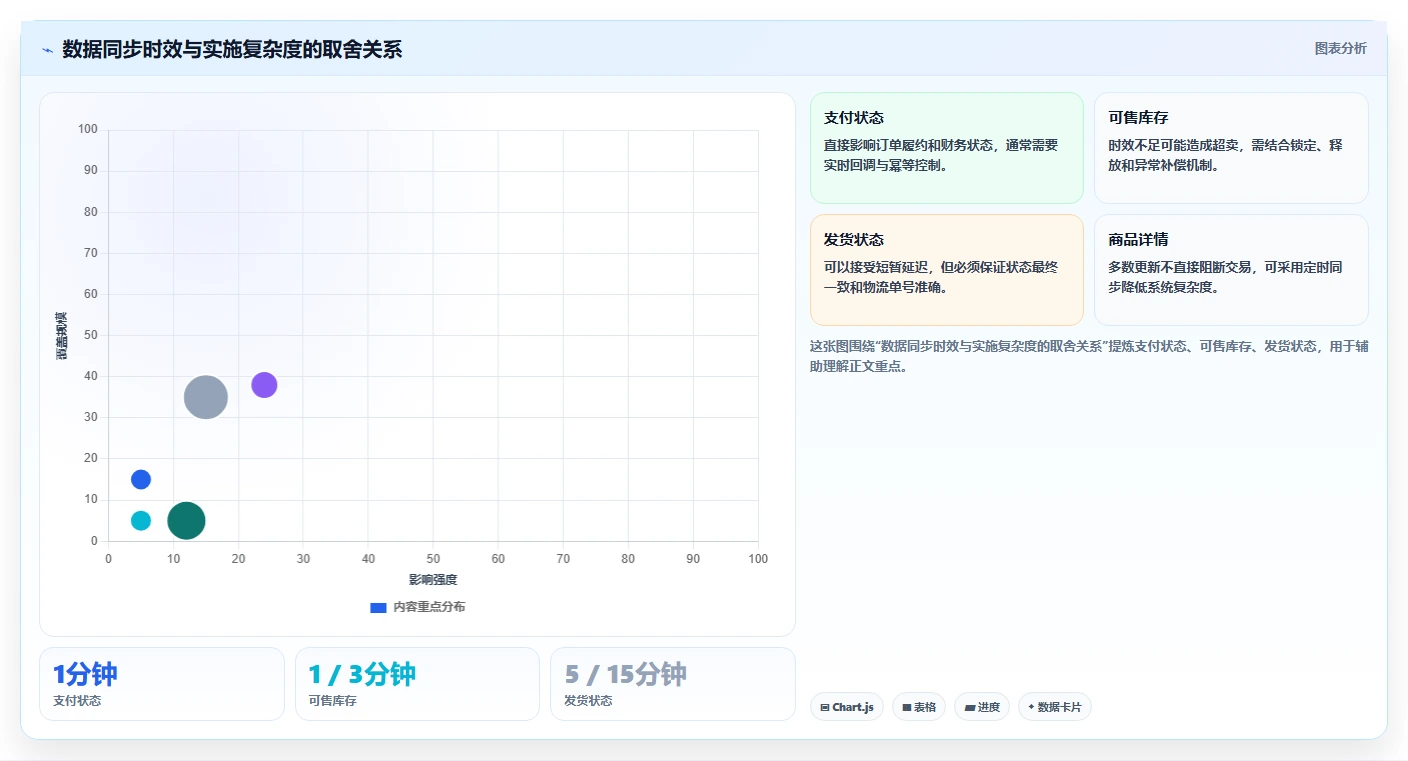Viewport: 1408px width, 761px height.
Task: Open the 可售库存 description card
Action: 1231,148
